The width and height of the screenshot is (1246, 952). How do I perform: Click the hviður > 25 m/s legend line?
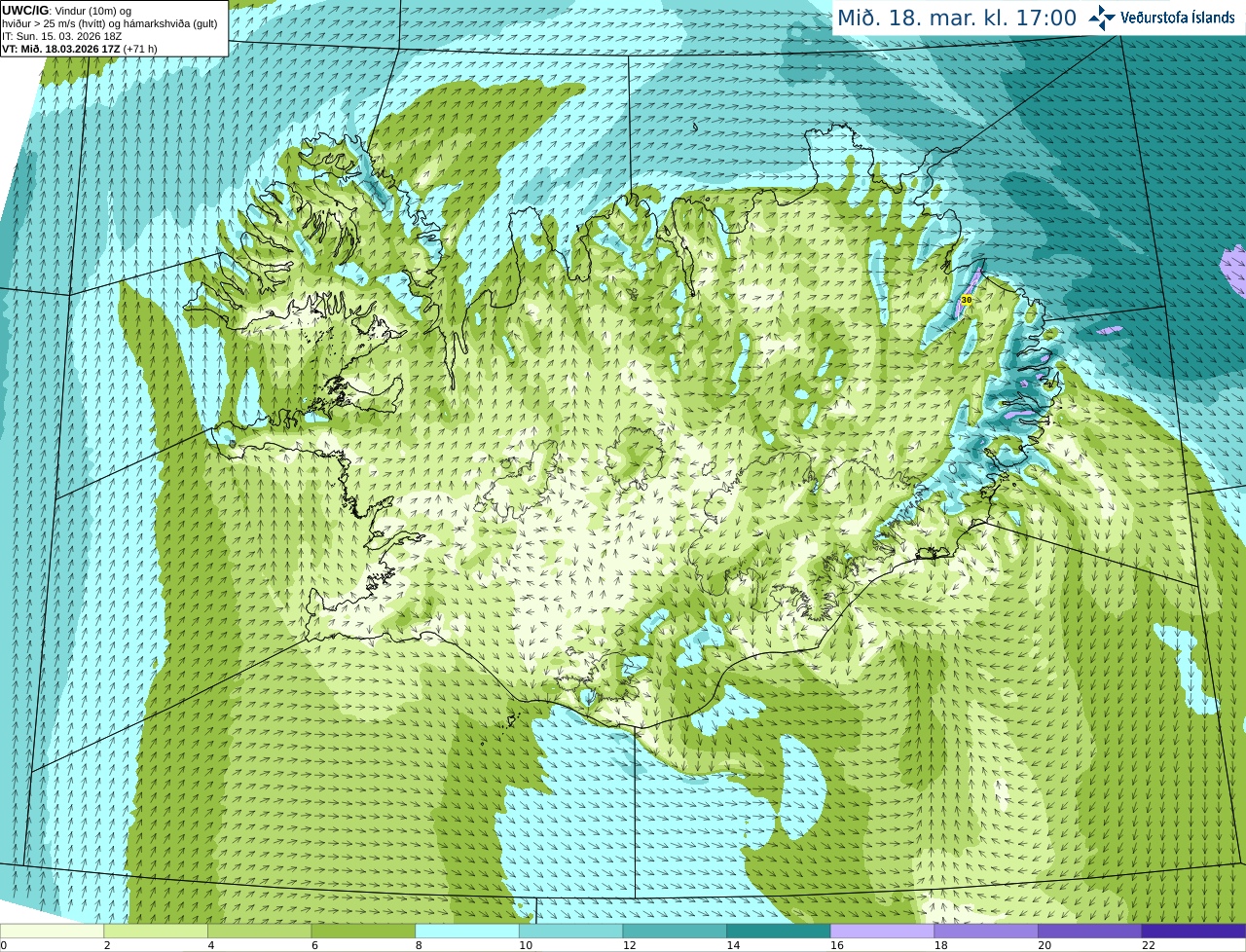pyautogui.click(x=110, y=23)
